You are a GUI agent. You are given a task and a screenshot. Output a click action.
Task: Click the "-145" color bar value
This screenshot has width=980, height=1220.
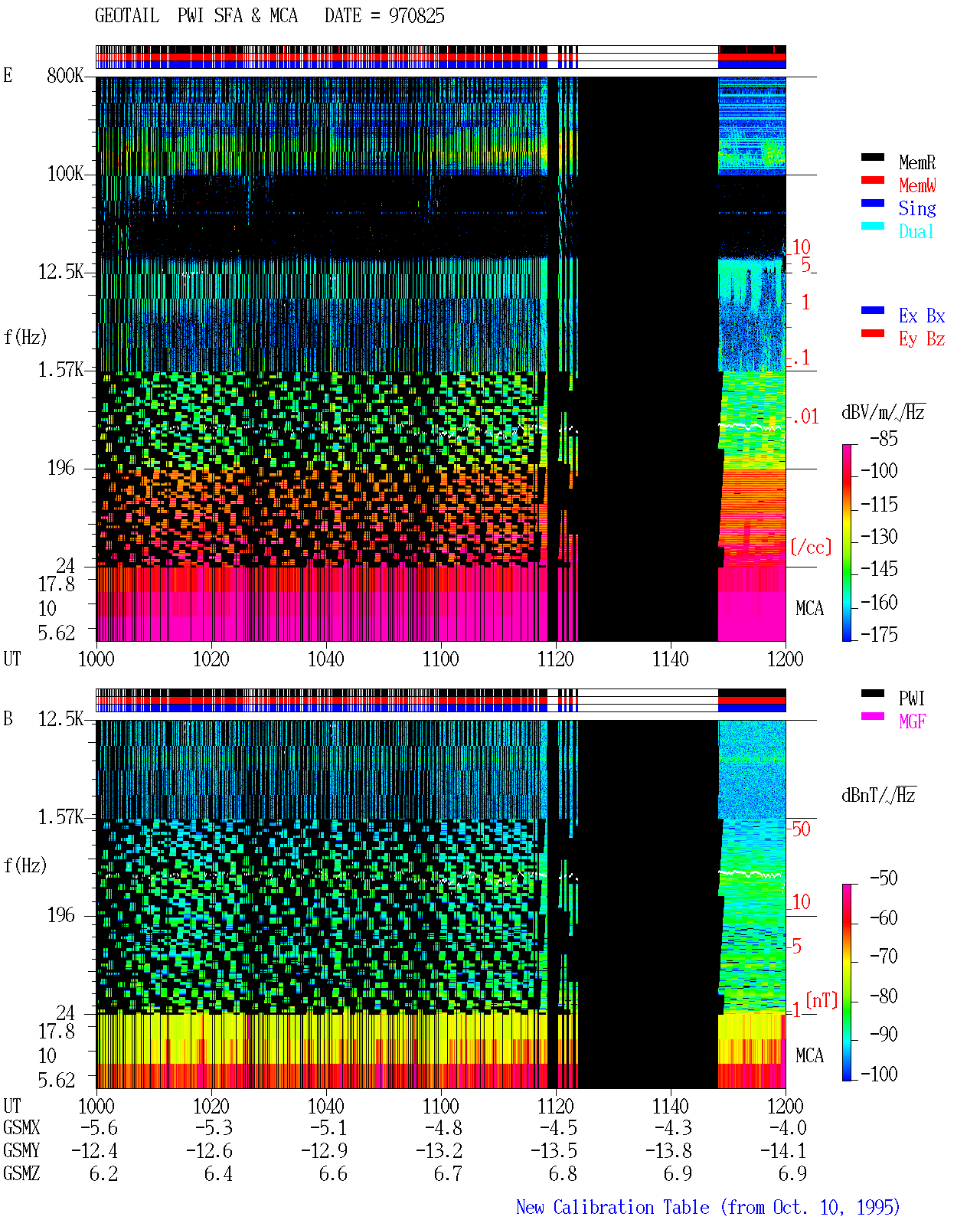coord(879,568)
